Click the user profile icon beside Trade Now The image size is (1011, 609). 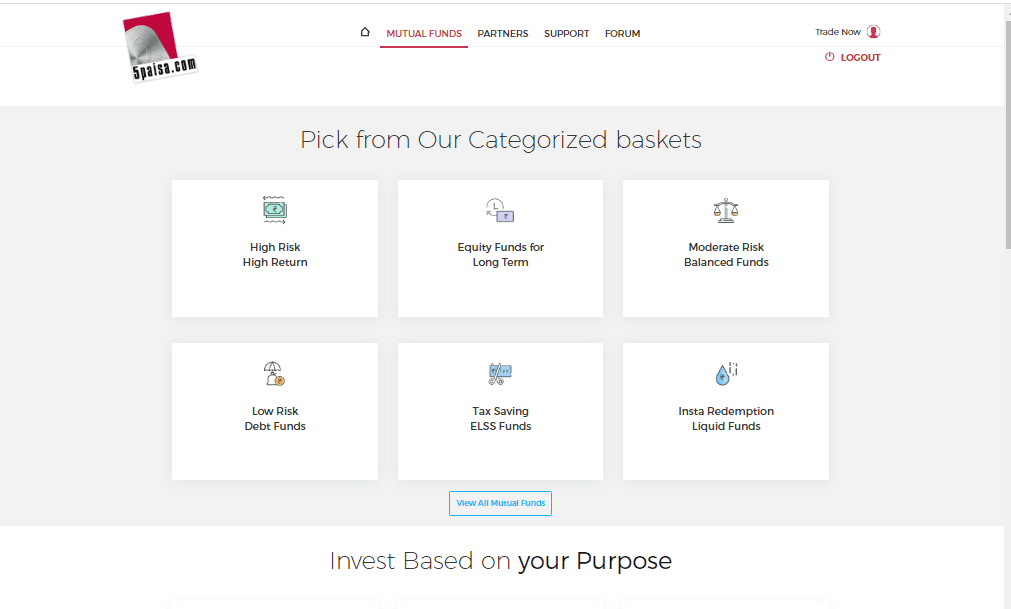click(x=873, y=32)
